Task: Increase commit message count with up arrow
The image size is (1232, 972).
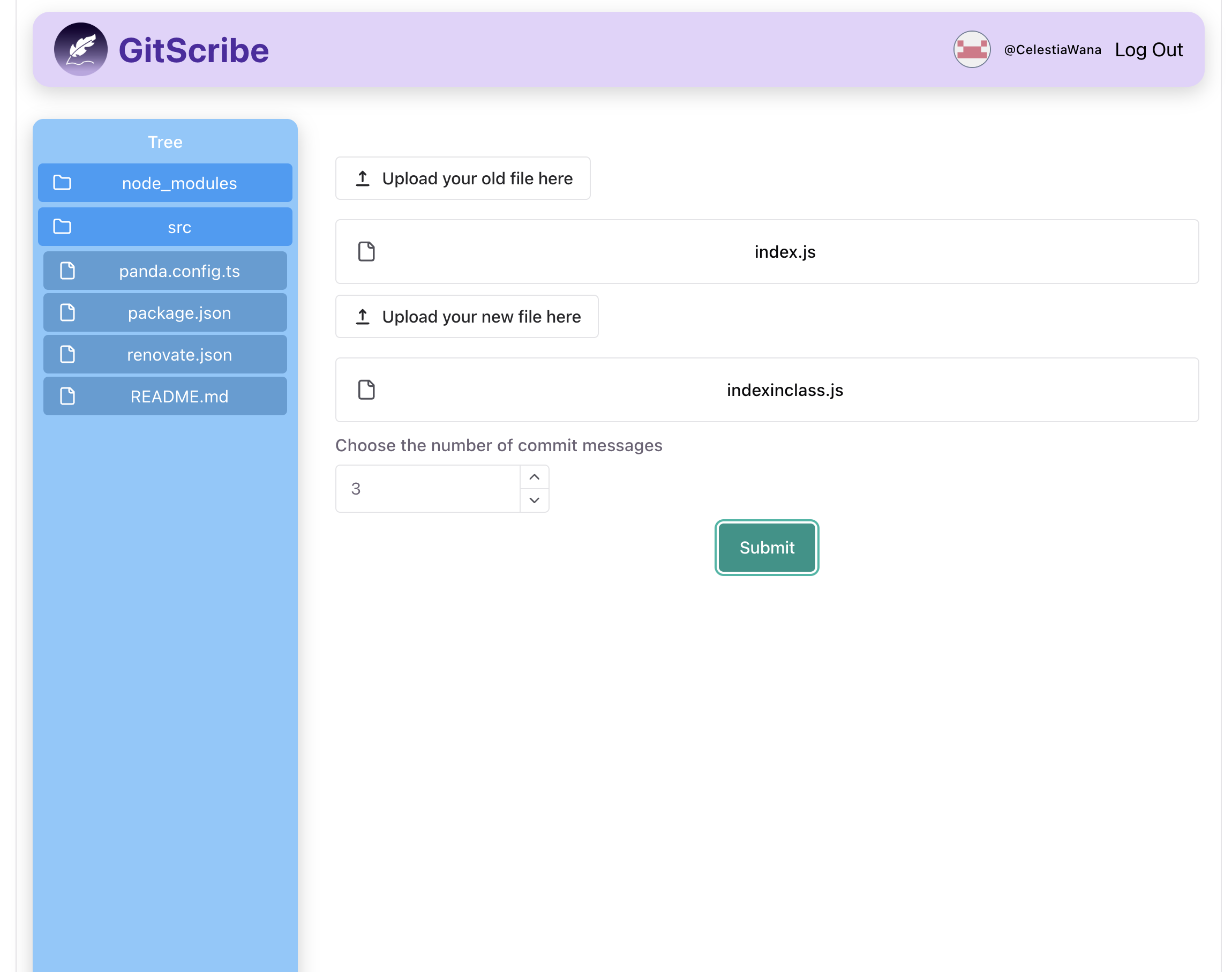Action: 534,477
